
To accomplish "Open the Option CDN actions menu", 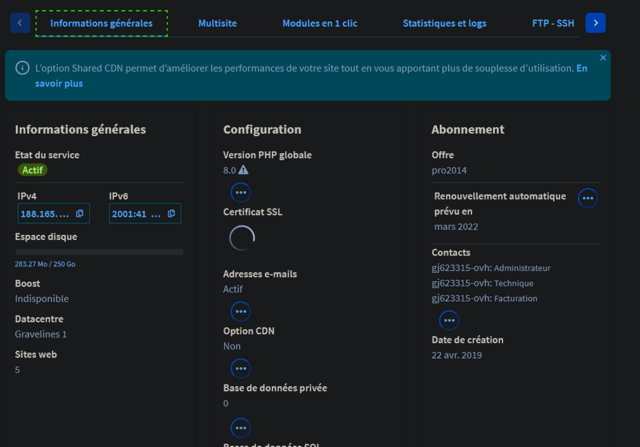I will tap(240, 369).
